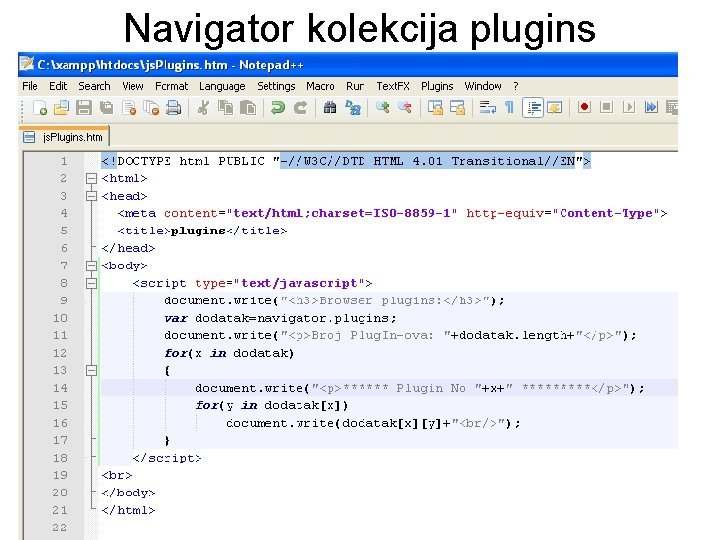
Task: Click the Synchronize horizontal scrolling icon
Action: [x=457, y=108]
